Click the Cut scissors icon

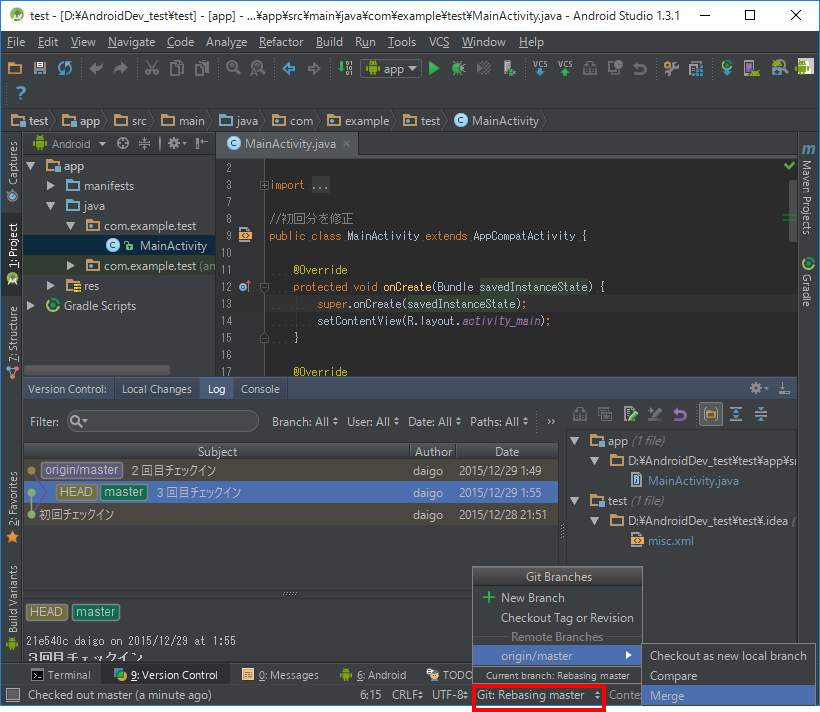tap(152, 68)
